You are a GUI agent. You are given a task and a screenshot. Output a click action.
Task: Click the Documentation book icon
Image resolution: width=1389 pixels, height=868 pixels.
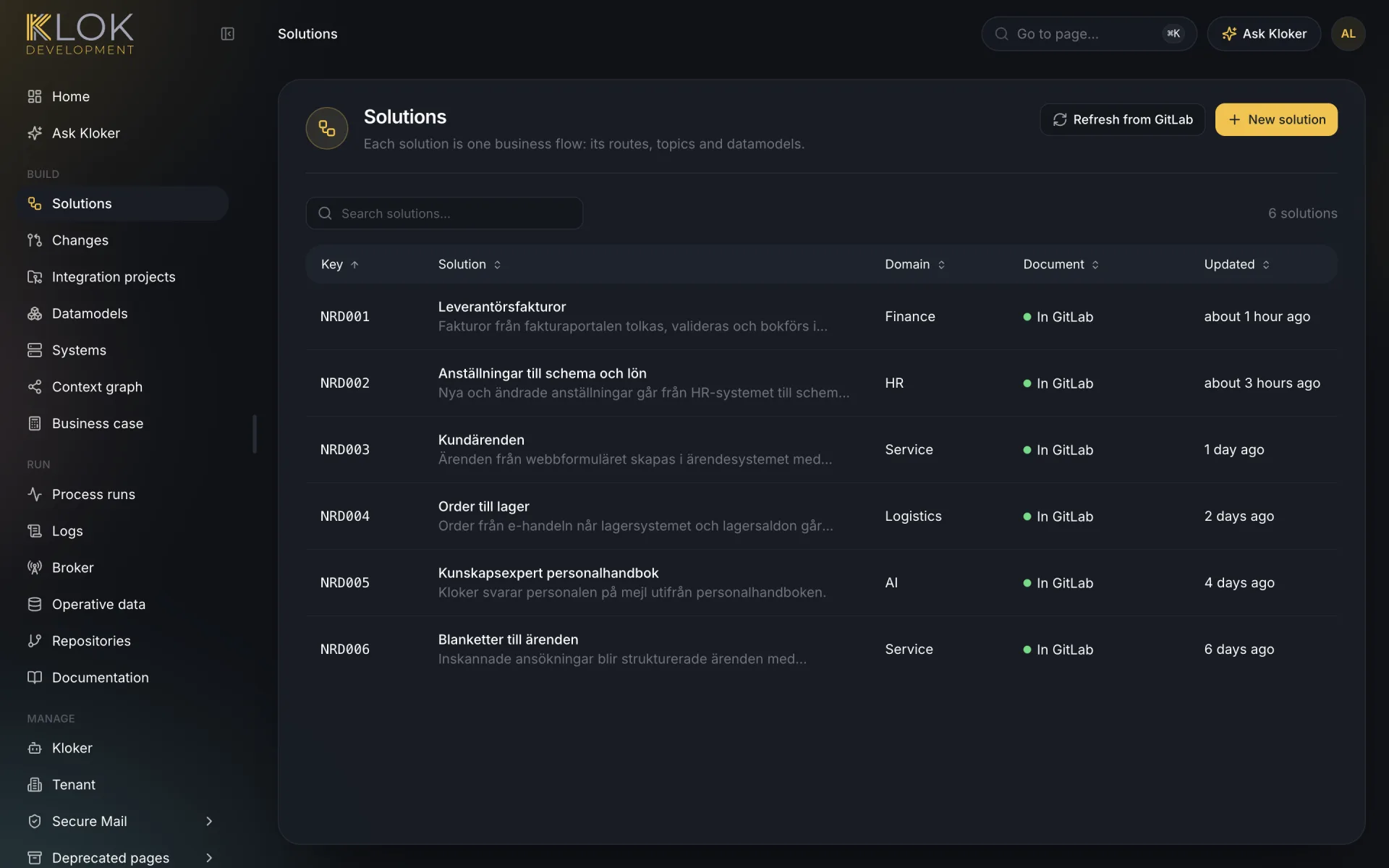(34, 678)
